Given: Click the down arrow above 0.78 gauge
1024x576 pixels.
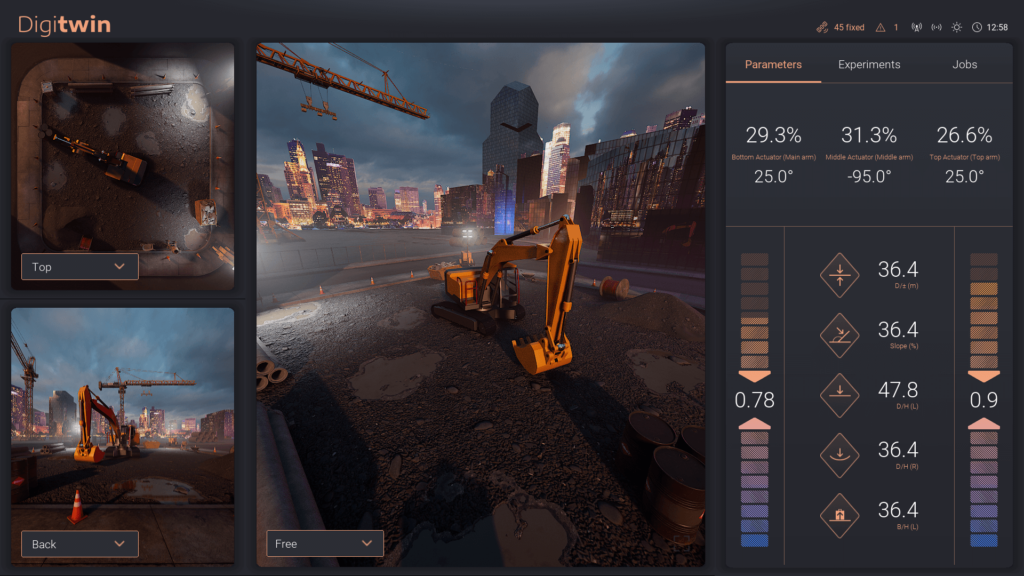Looking at the screenshot, I should (754, 376).
